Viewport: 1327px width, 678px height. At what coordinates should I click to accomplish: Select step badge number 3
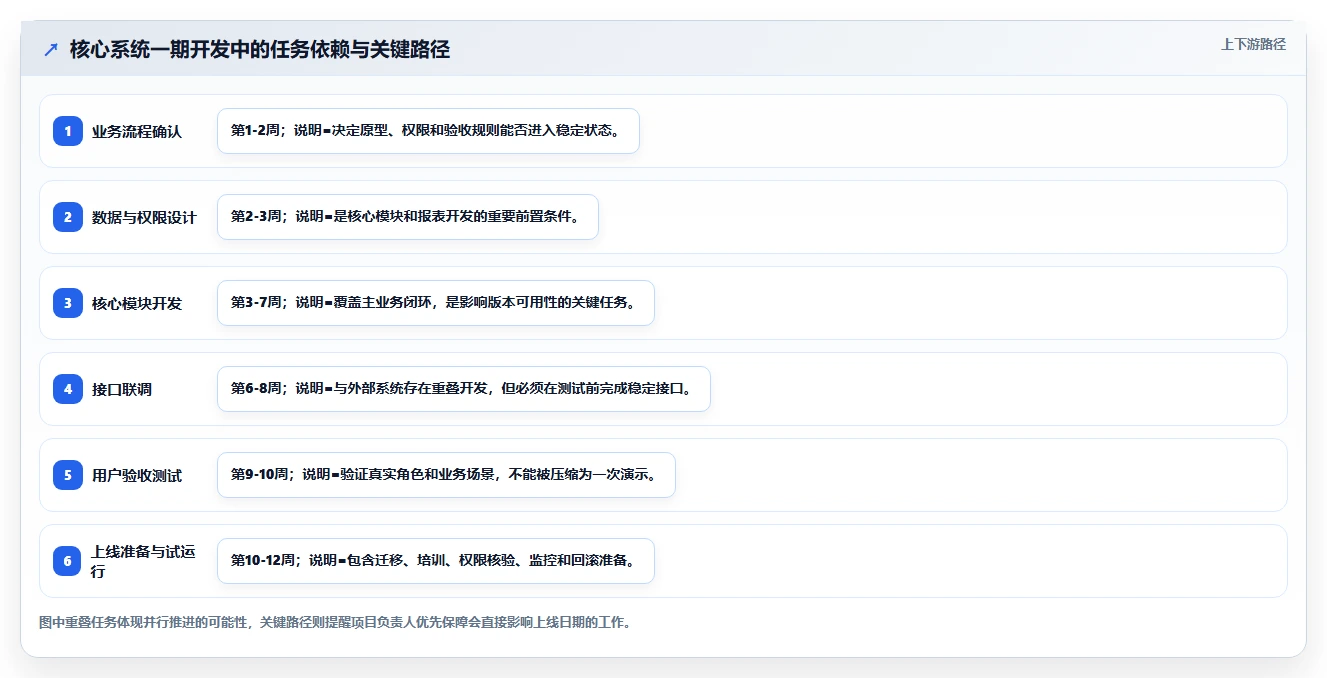pyautogui.click(x=68, y=303)
